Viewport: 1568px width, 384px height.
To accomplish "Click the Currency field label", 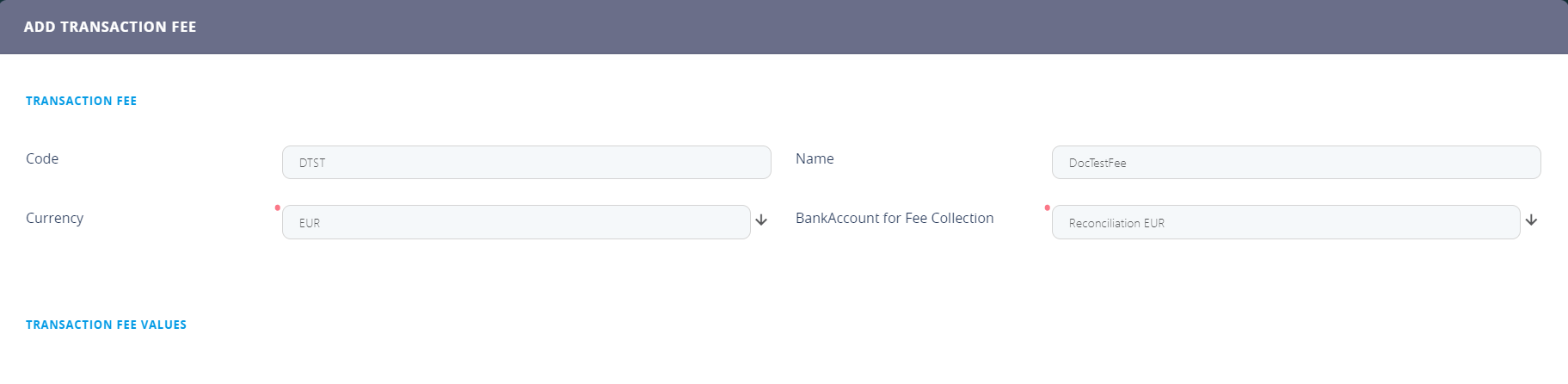I will tap(54, 218).
